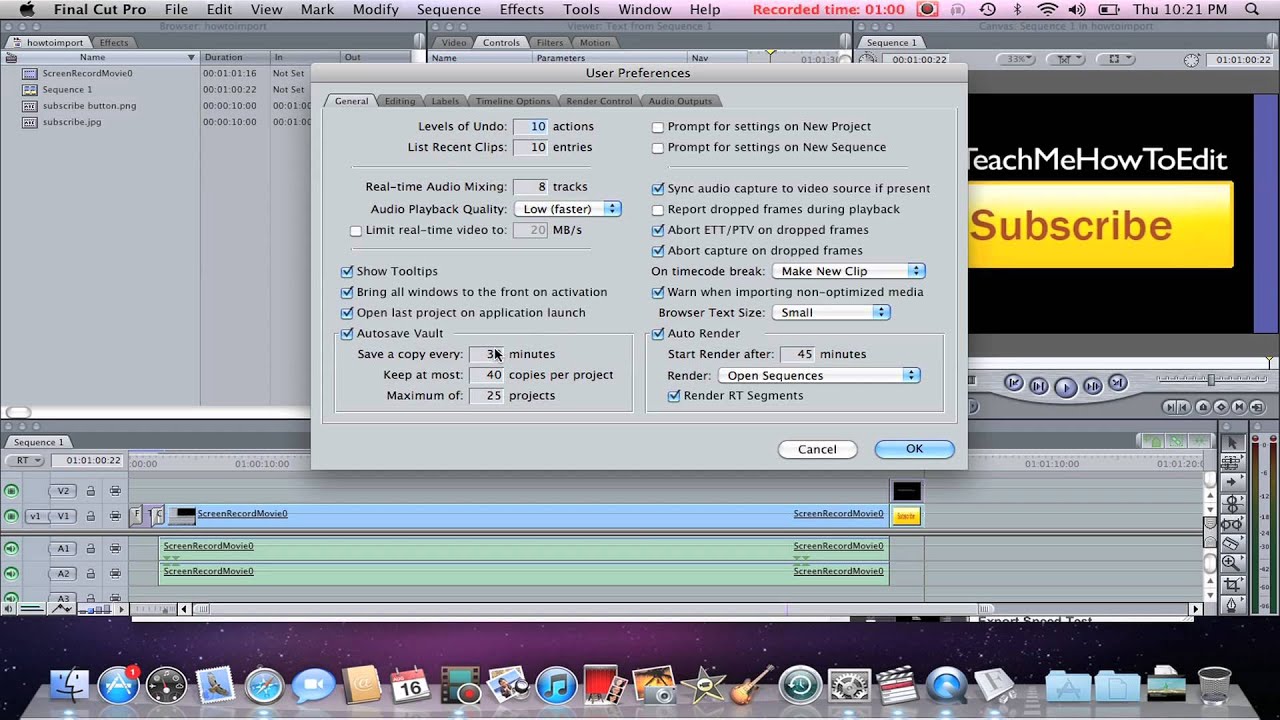Screen dimensions: 1280x720
Task: Click the Save a copy every minutes field
Action: point(486,354)
